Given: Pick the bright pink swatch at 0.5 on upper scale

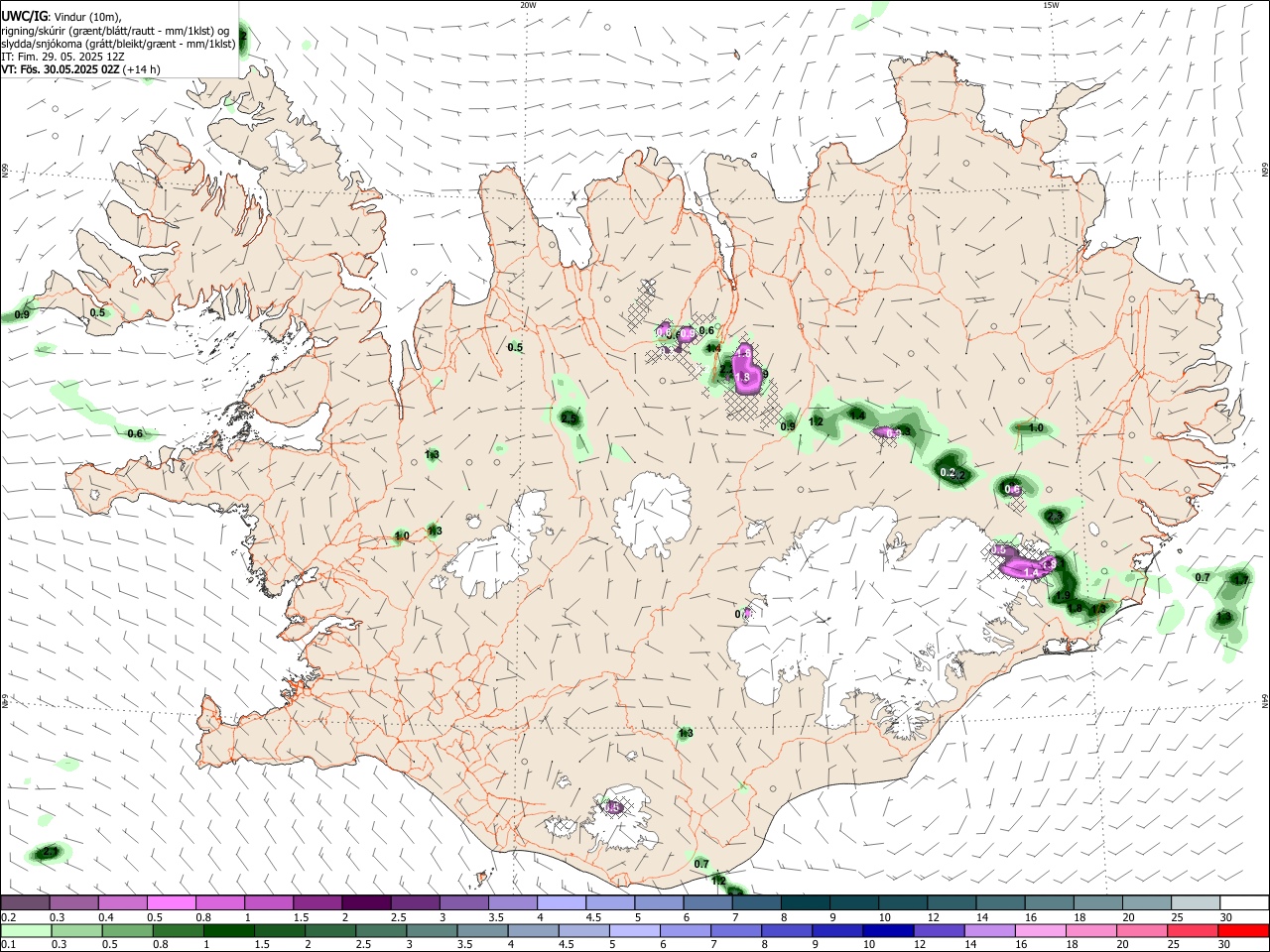Looking at the screenshot, I should (x=171, y=903).
